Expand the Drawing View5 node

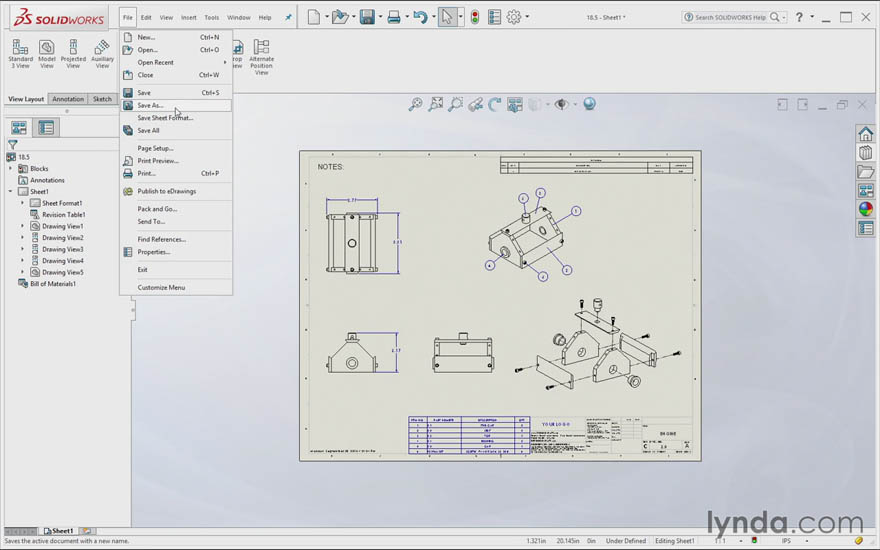pos(22,272)
